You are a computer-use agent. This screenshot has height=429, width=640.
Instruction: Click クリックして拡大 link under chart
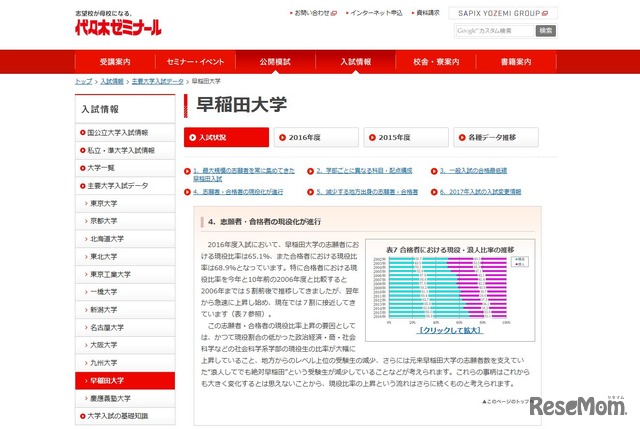(x=450, y=330)
